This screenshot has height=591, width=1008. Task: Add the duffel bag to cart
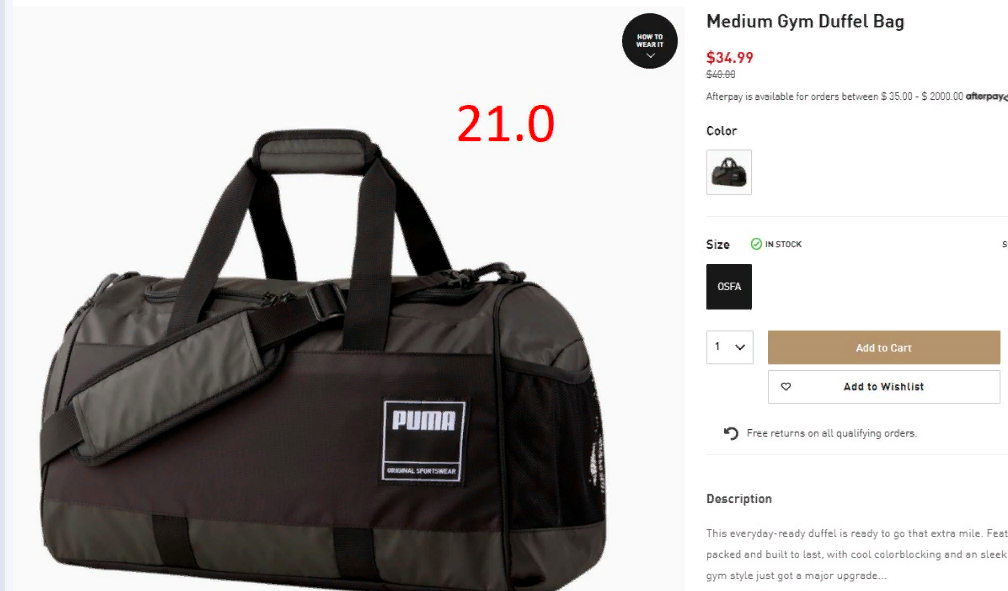[884, 347]
